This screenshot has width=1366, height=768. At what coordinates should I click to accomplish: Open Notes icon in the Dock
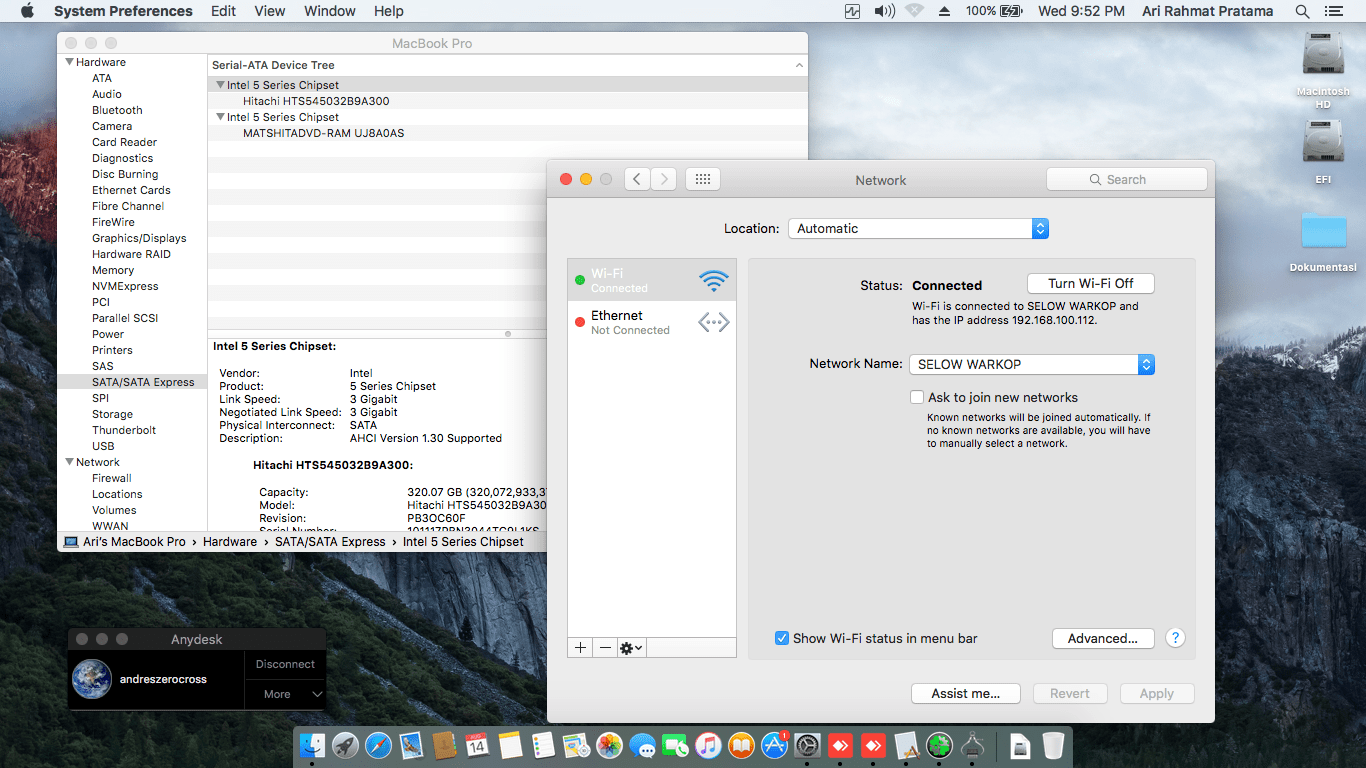510,745
